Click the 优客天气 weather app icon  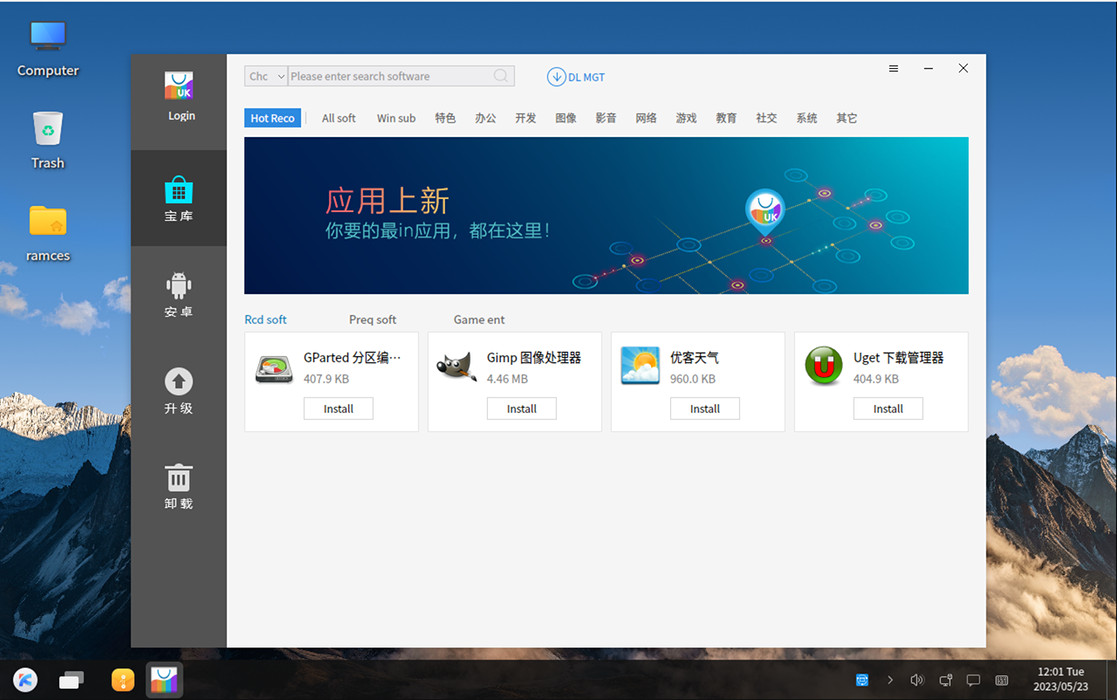(x=639, y=366)
